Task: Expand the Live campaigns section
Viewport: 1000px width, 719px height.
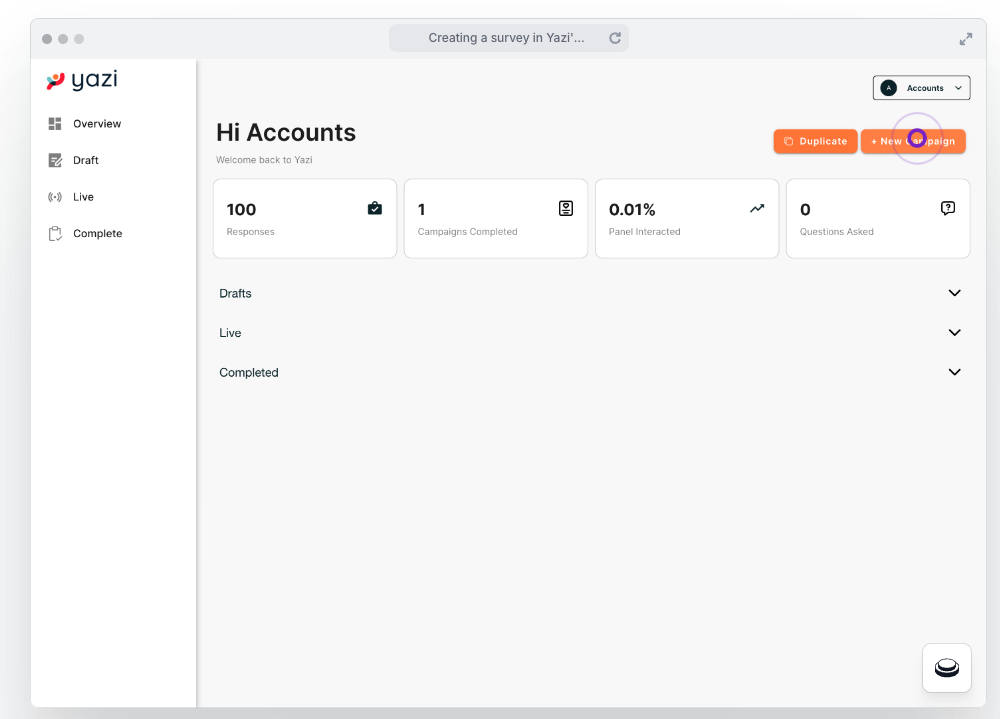Action: click(x=954, y=333)
